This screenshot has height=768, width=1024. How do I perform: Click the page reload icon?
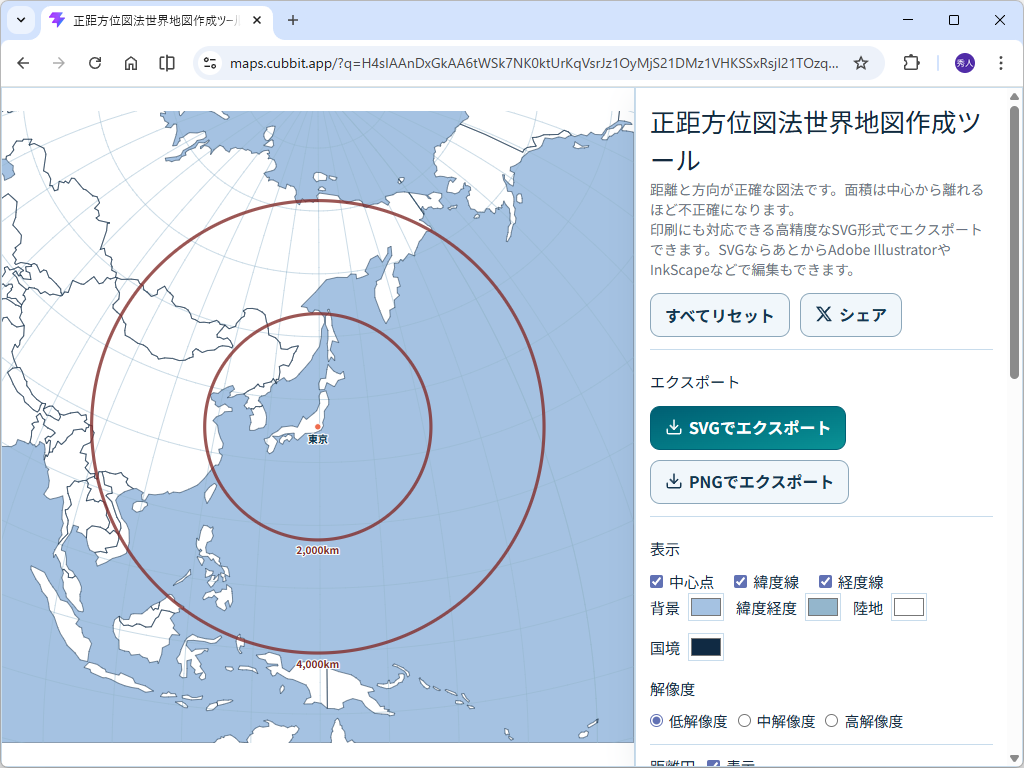(x=95, y=62)
